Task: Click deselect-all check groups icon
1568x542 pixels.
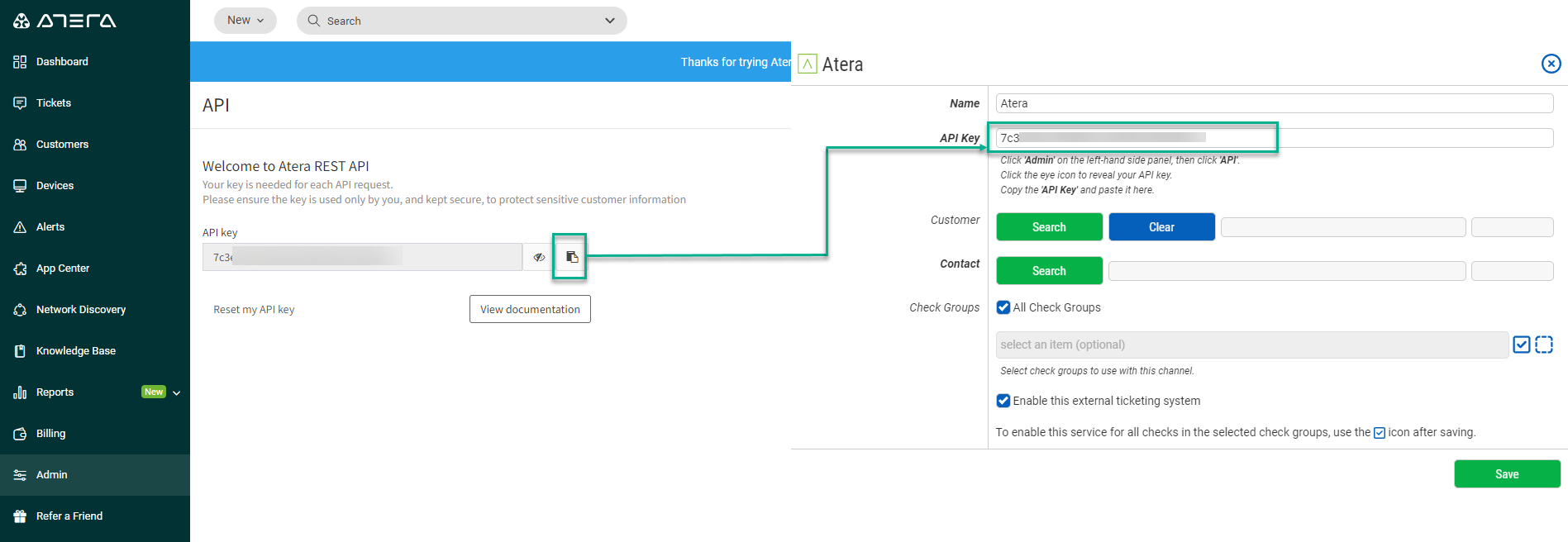Action: (1544, 345)
